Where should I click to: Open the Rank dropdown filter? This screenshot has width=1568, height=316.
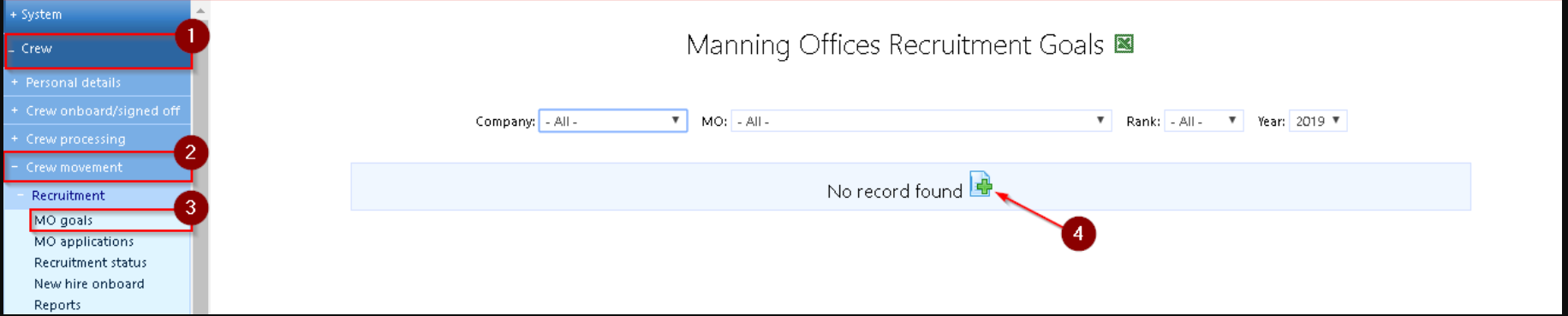pos(1203,121)
